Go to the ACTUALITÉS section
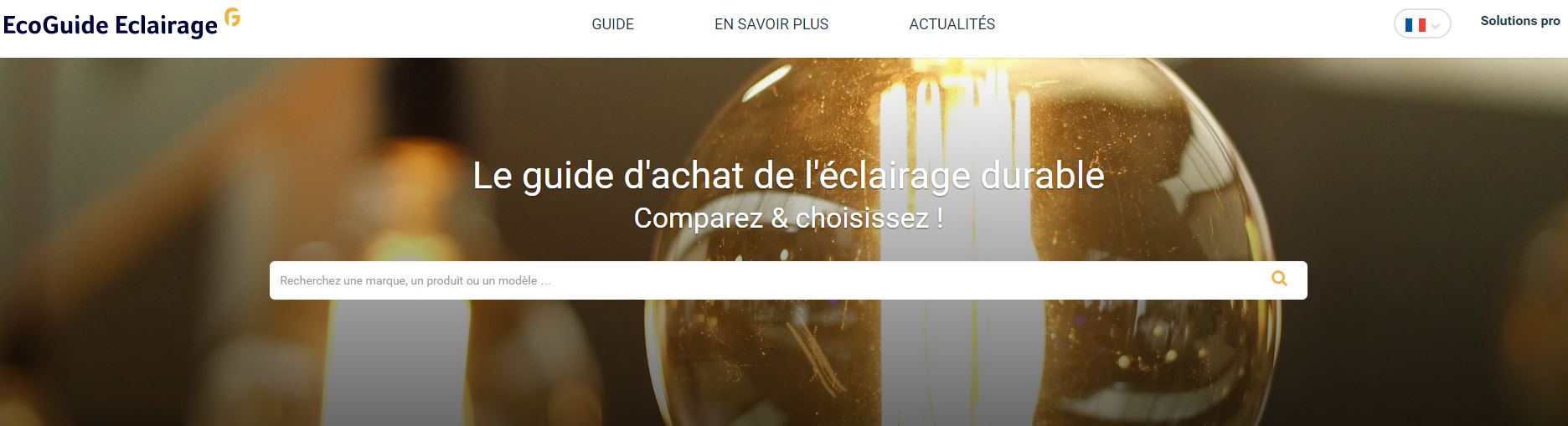Screen dimensions: 1568x426 click(x=952, y=24)
